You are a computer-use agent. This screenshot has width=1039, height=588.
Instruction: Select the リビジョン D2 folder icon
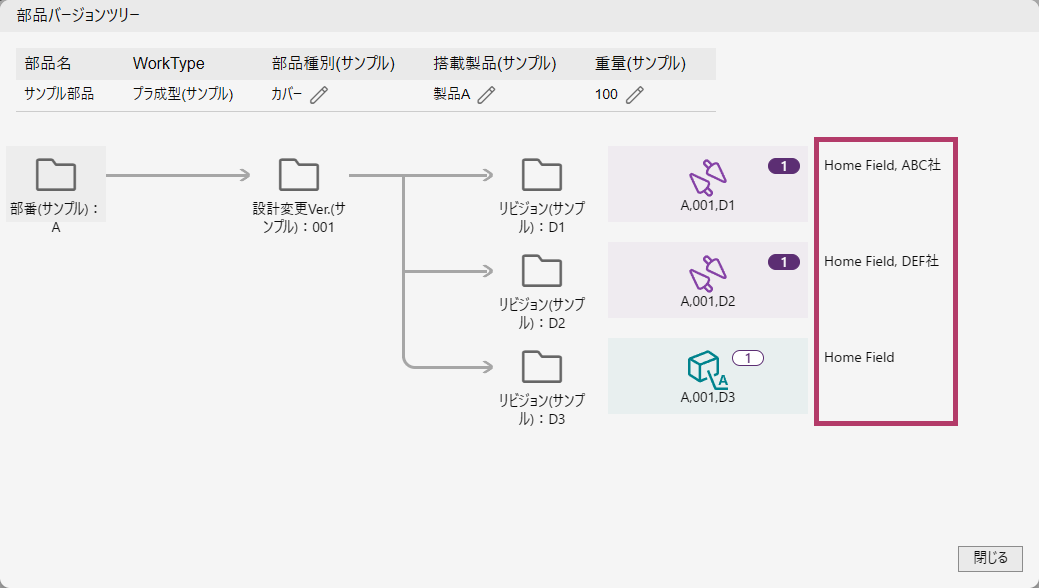[543, 271]
